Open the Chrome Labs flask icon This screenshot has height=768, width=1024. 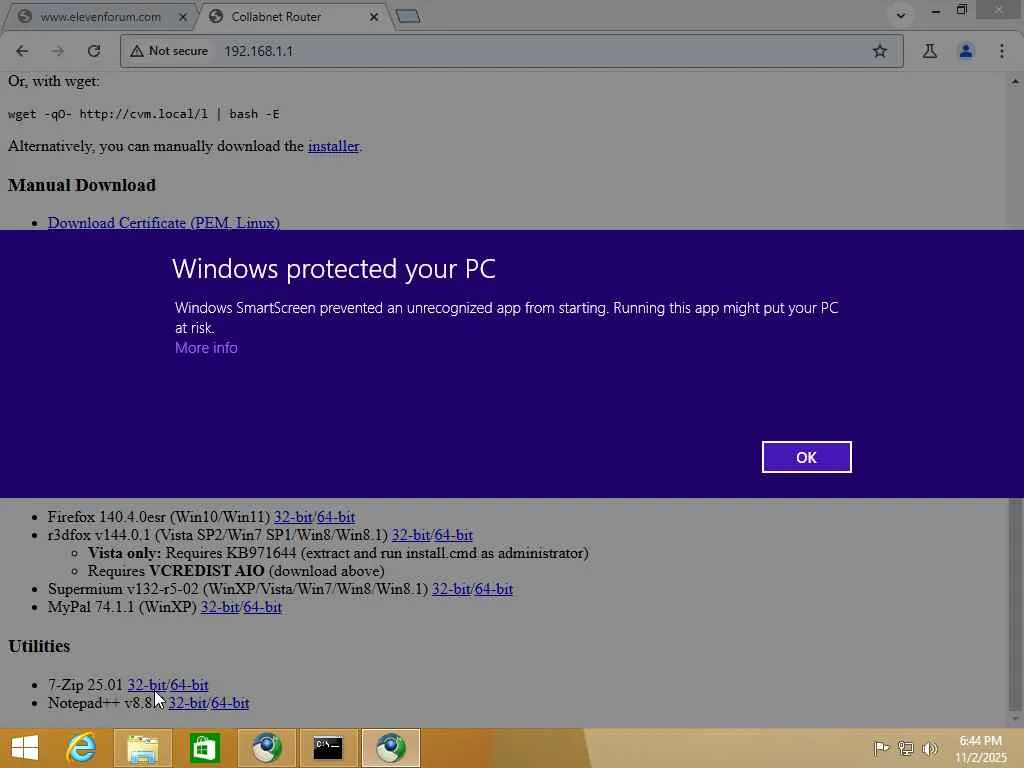929,51
